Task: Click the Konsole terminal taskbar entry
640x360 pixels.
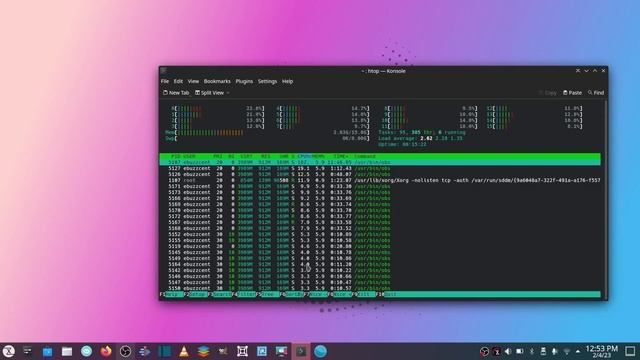Action: tap(301, 351)
